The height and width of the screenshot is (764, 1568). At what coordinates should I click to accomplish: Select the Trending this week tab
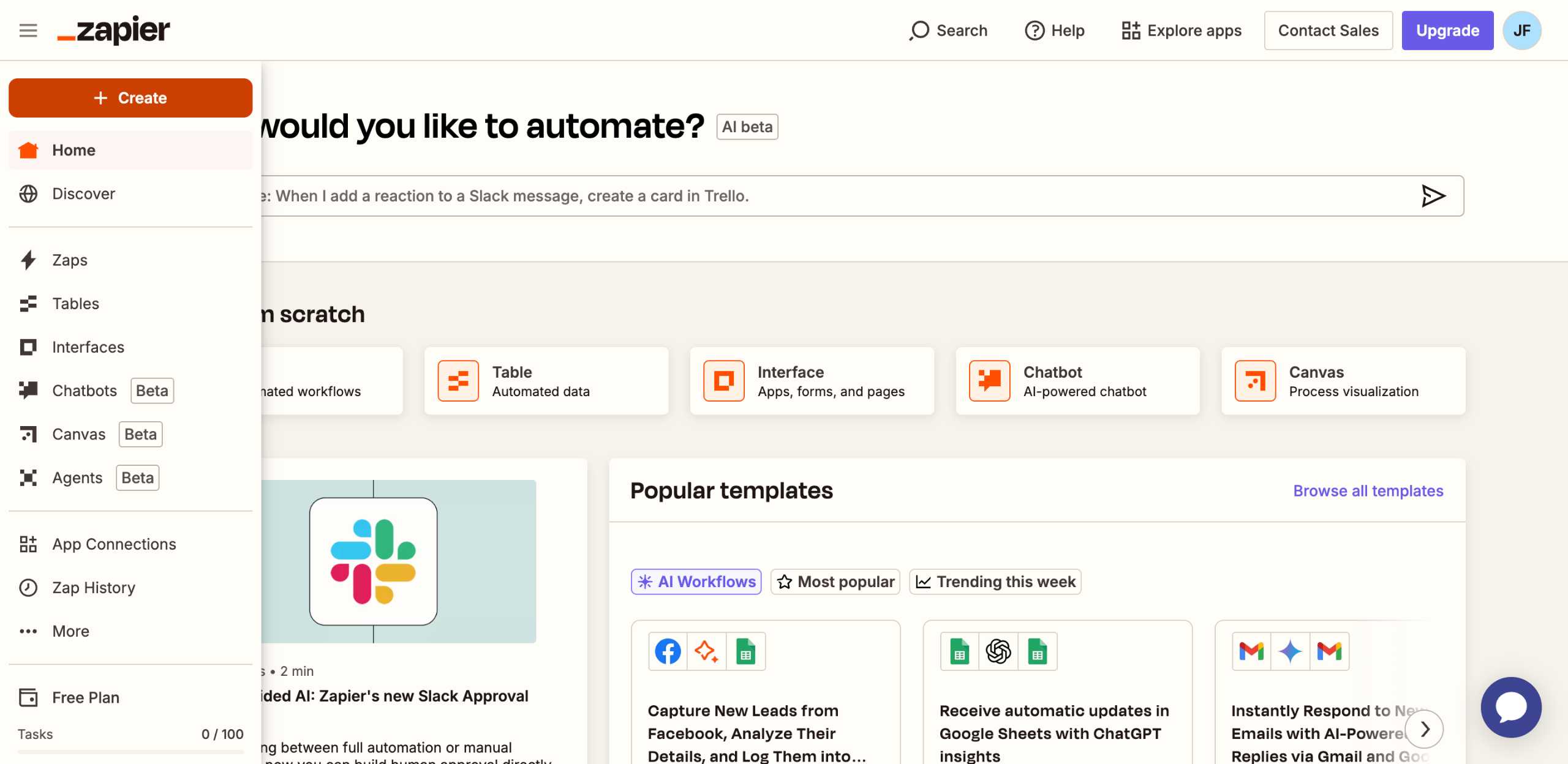(995, 582)
